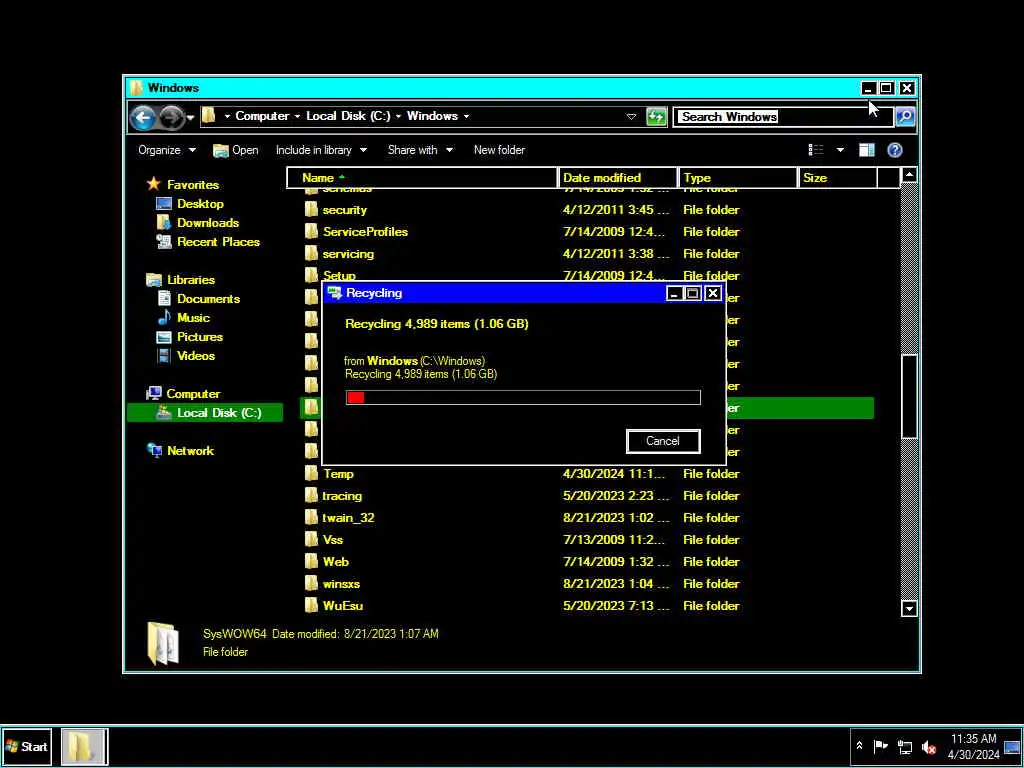The image size is (1024, 768).
Task: Click the muted volume tray icon
Action: [929, 747]
